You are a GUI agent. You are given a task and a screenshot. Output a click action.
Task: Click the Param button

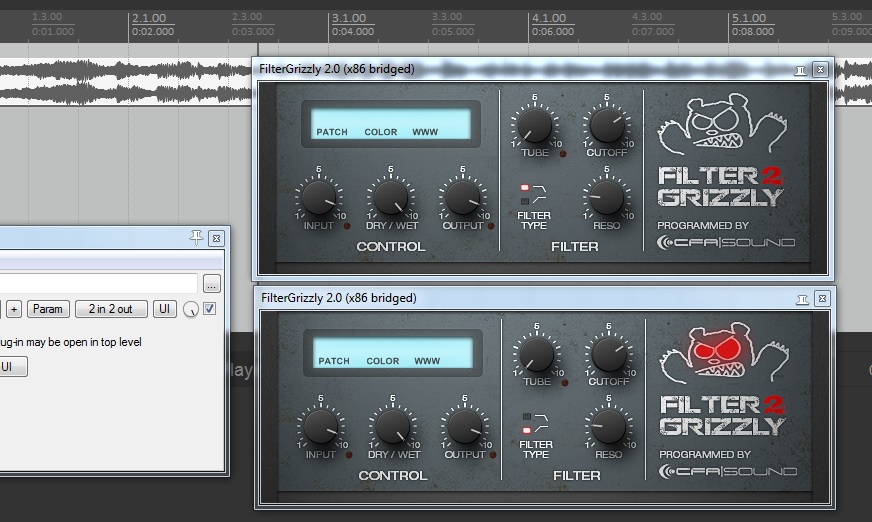[48, 309]
